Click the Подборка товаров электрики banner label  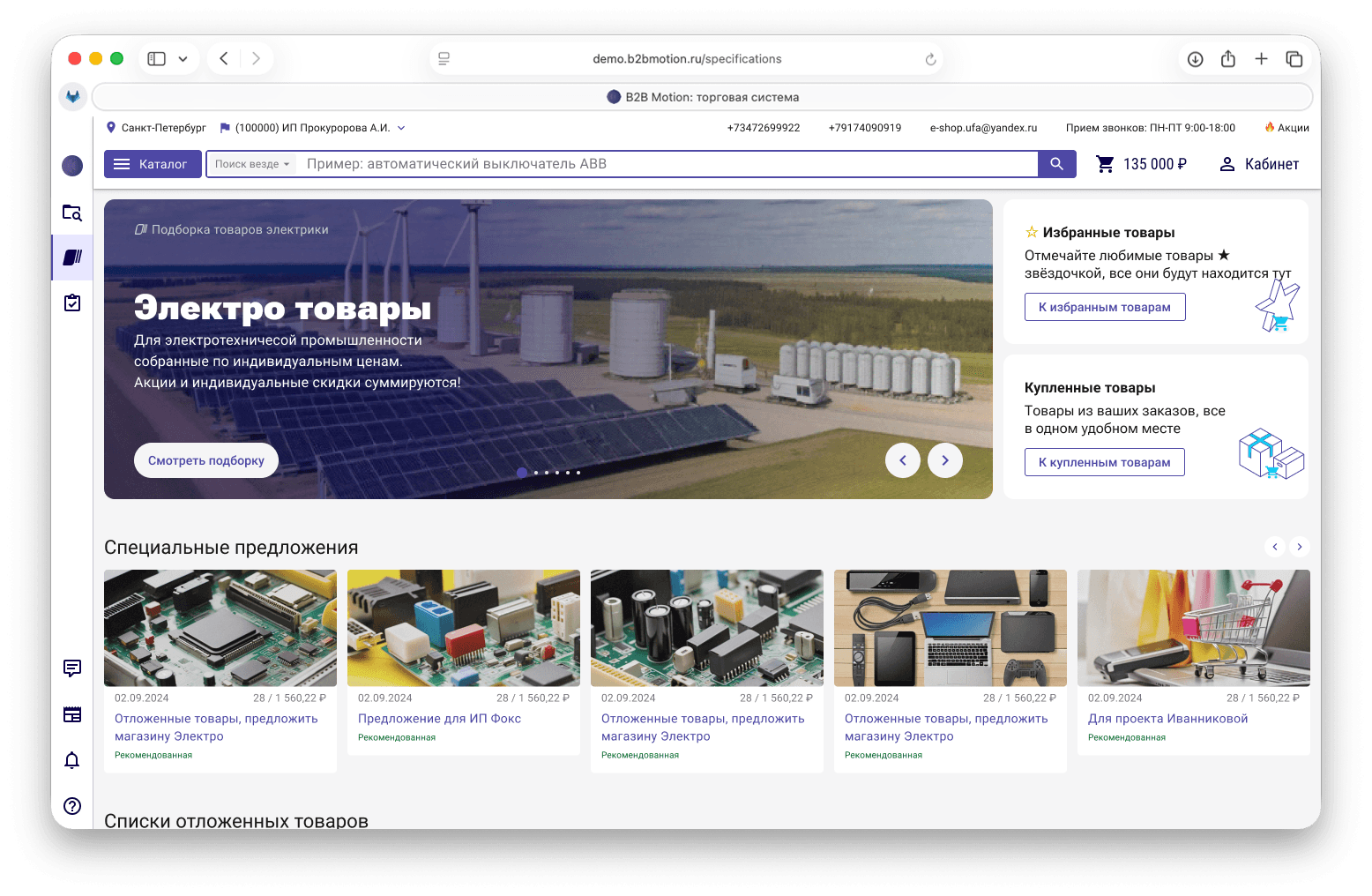click(232, 229)
